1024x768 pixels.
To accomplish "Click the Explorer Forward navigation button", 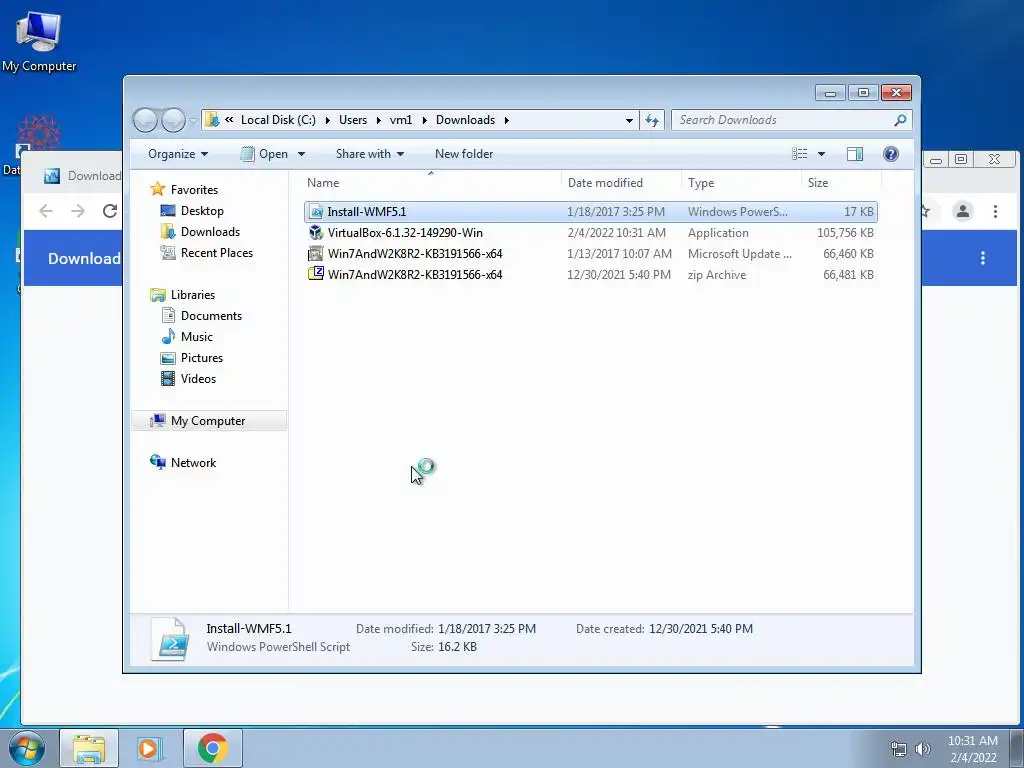I will click(x=173, y=120).
